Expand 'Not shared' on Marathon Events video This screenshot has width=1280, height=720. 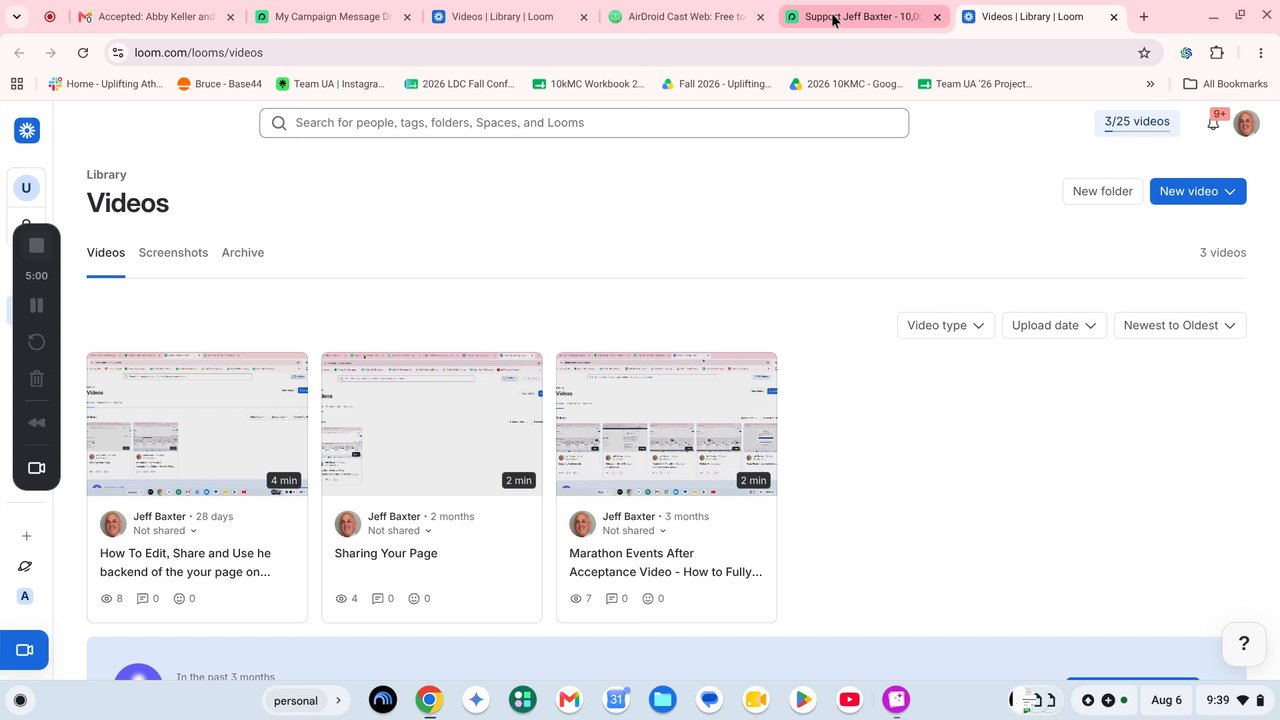[x=635, y=531]
